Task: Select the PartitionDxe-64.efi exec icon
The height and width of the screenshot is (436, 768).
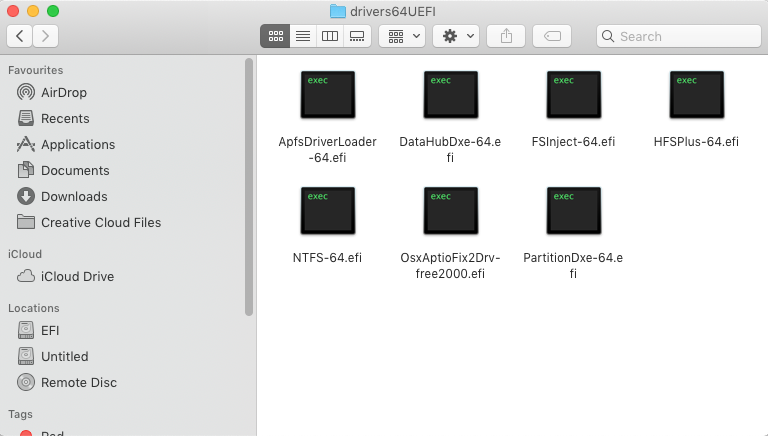Action: (574, 211)
